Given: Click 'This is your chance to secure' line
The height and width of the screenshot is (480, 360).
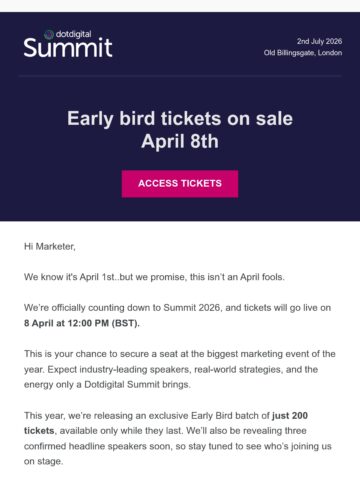Looking at the screenshot, I should (180, 354).
